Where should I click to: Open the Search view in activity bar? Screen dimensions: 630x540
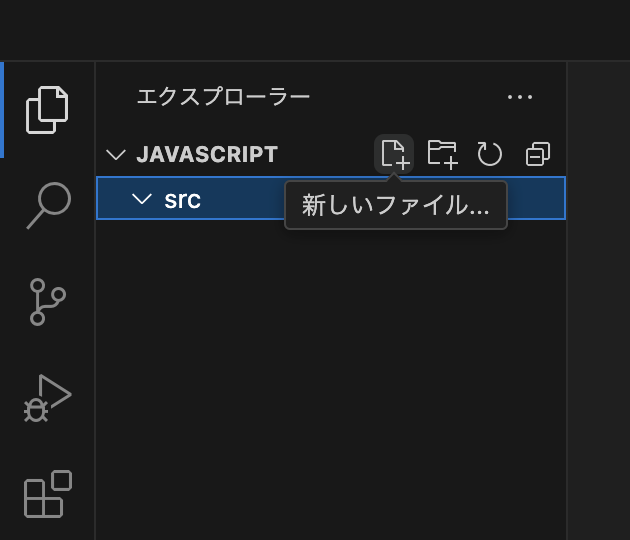pos(47,205)
